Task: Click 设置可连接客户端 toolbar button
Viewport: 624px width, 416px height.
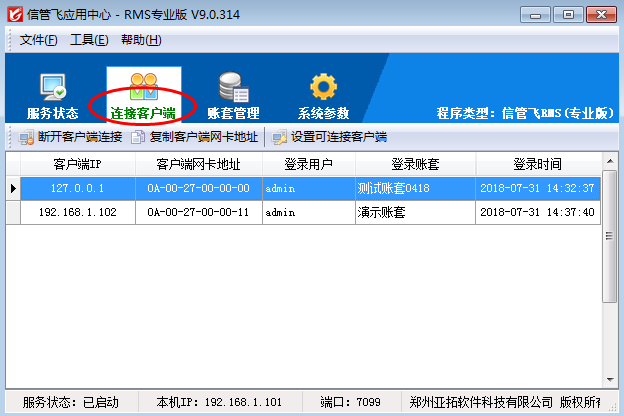Action: [x=329, y=137]
